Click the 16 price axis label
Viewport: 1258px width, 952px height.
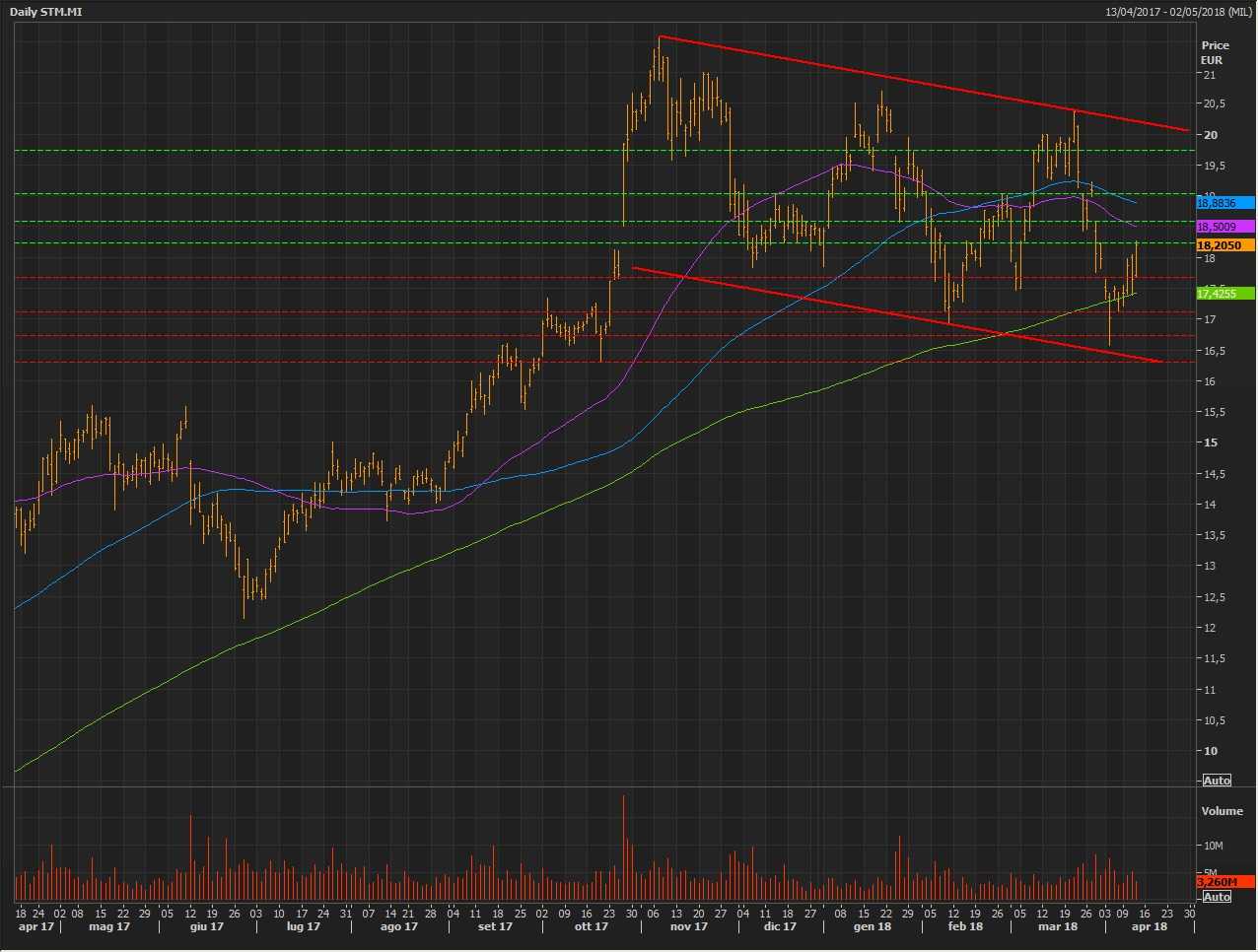click(1209, 381)
